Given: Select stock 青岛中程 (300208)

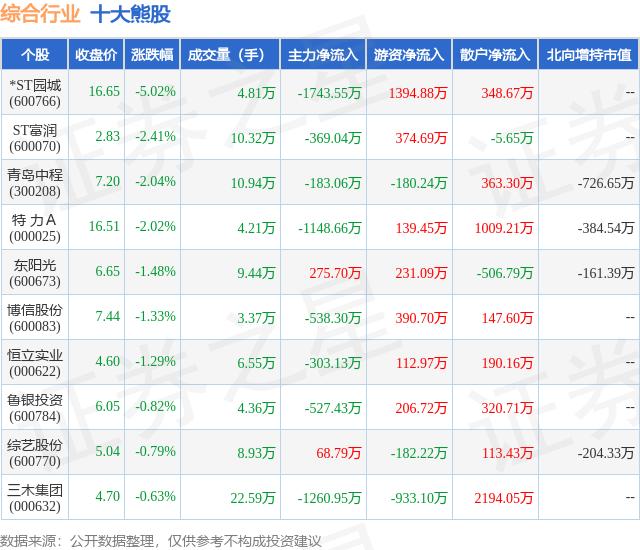Looking at the screenshot, I should pos(35,183).
